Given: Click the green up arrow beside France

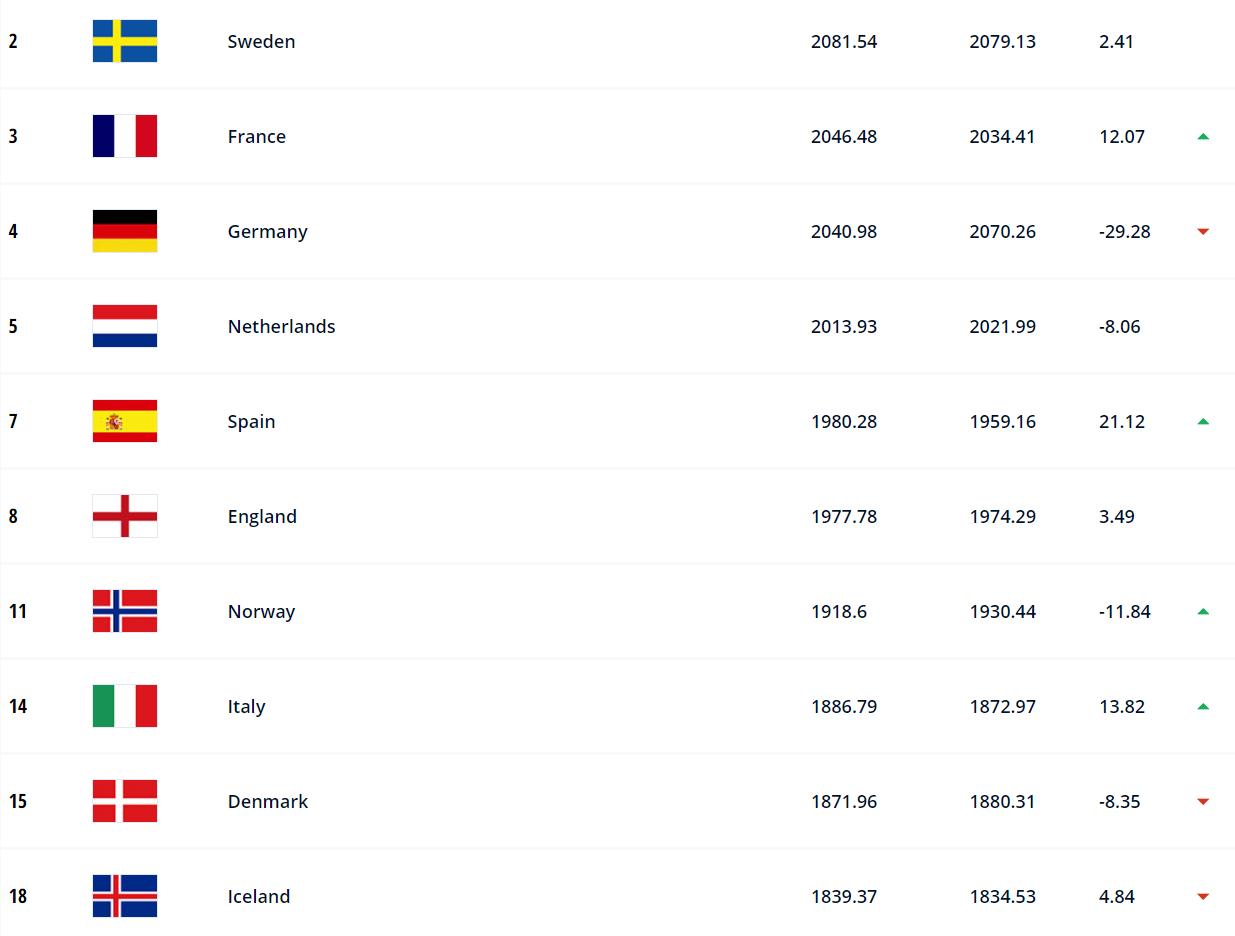Looking at the screenshot, I should pos(1203,136).
